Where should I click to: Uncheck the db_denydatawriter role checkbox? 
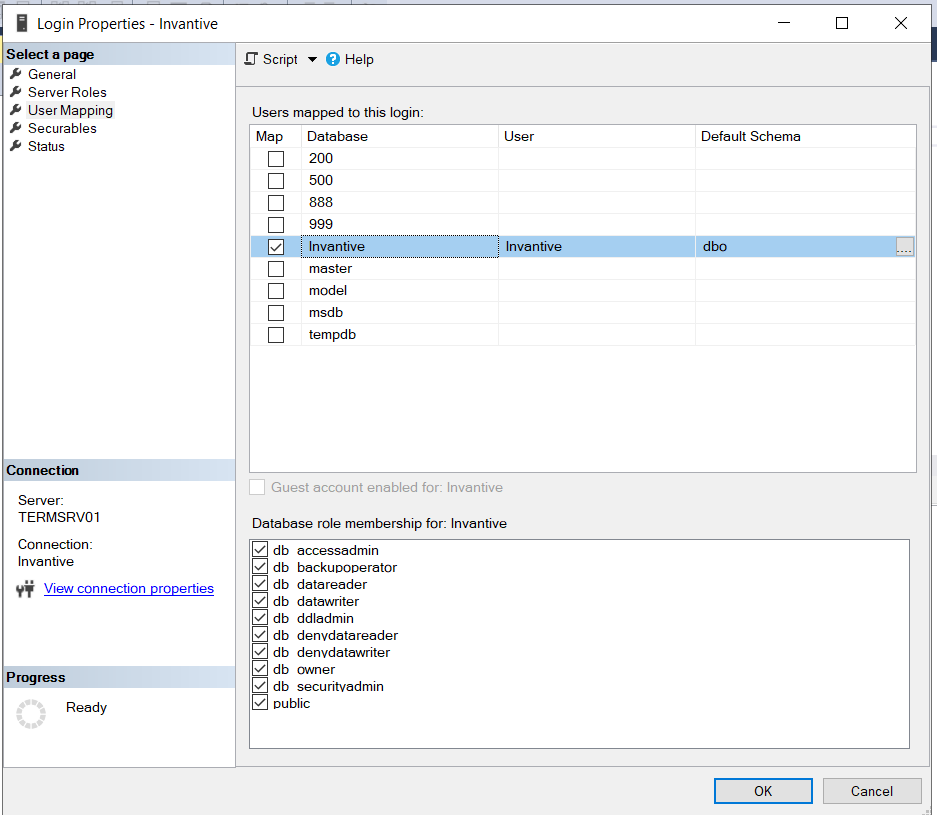260,651
